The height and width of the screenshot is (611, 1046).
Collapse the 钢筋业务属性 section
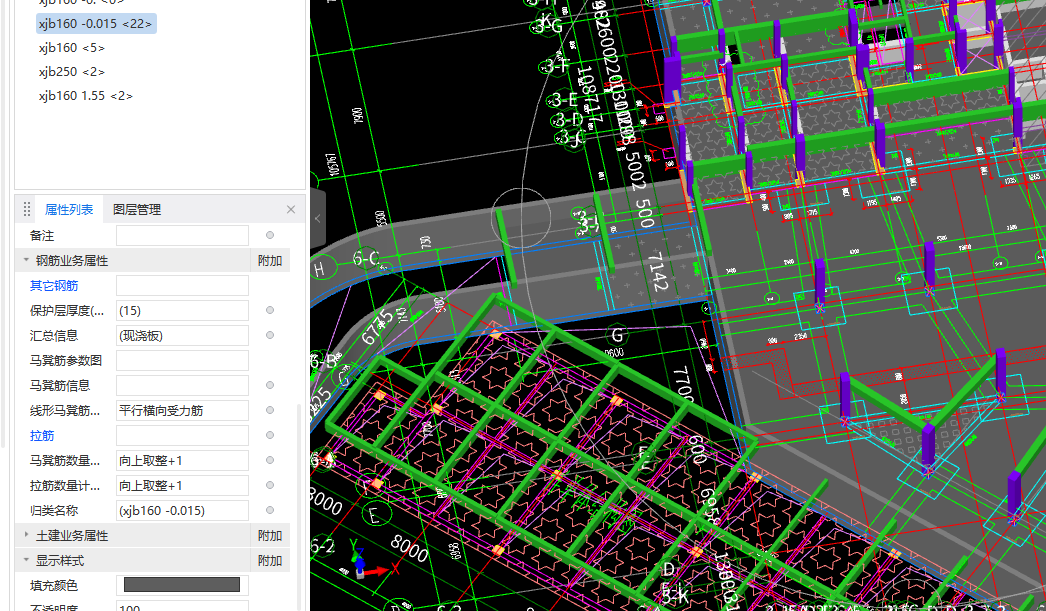[26, 260]
